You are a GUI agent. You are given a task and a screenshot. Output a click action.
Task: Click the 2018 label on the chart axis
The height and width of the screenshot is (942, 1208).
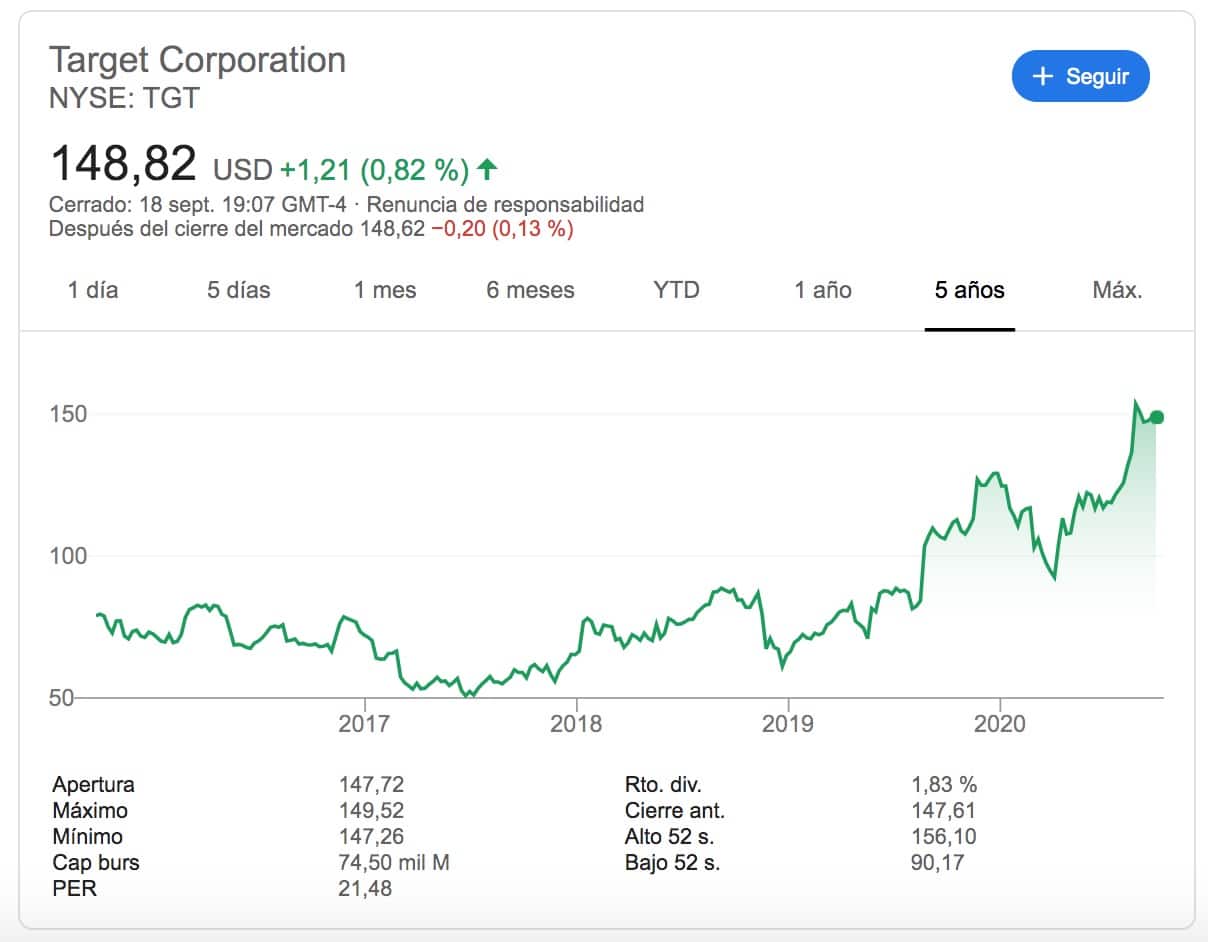[576, 723]
